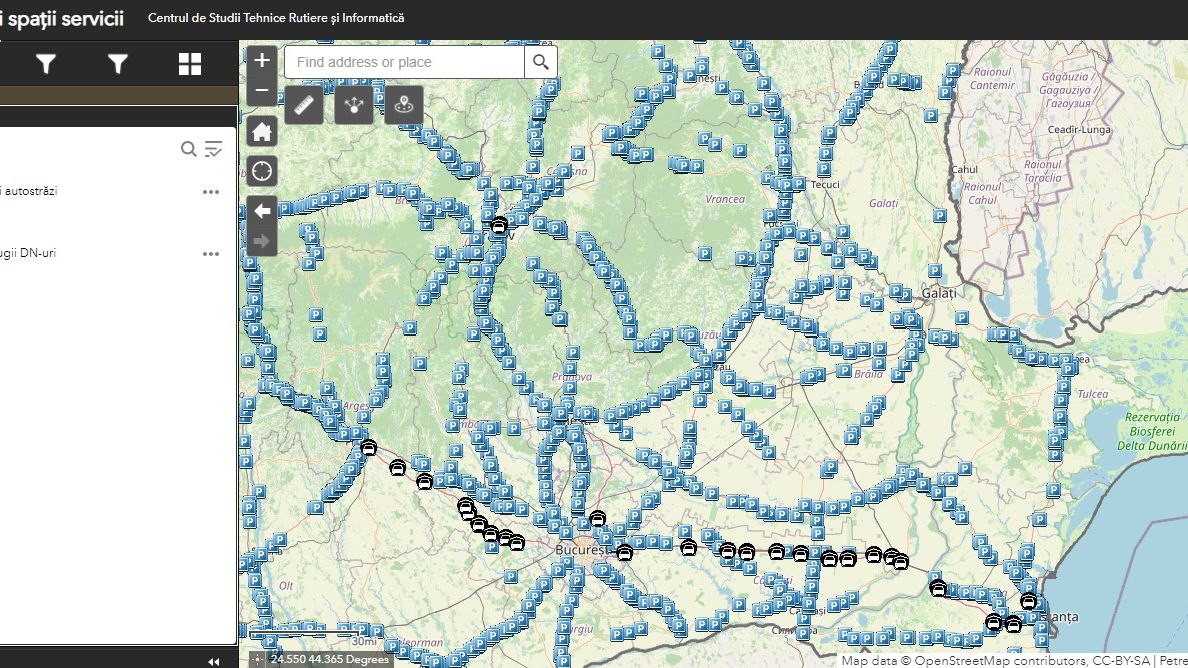Zoom out of the map with minus button
Viewport: 1188px width, 668px height.
pyautogui.click(x=261, y=90)
